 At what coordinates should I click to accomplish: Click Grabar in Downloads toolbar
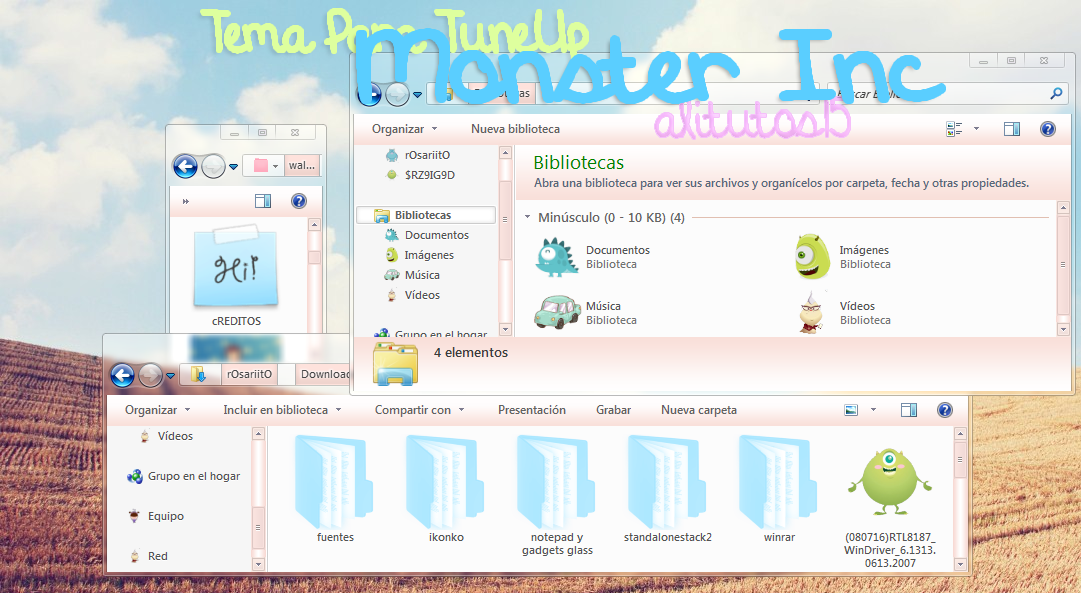tap(614, 410)
